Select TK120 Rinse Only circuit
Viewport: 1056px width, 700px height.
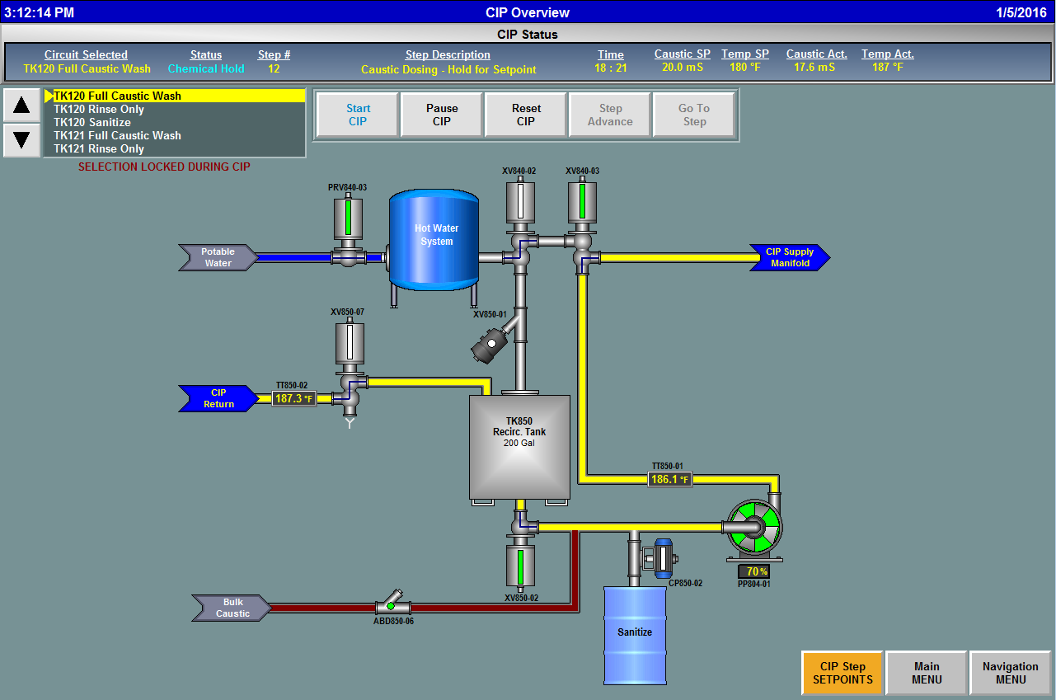(99, 109)
